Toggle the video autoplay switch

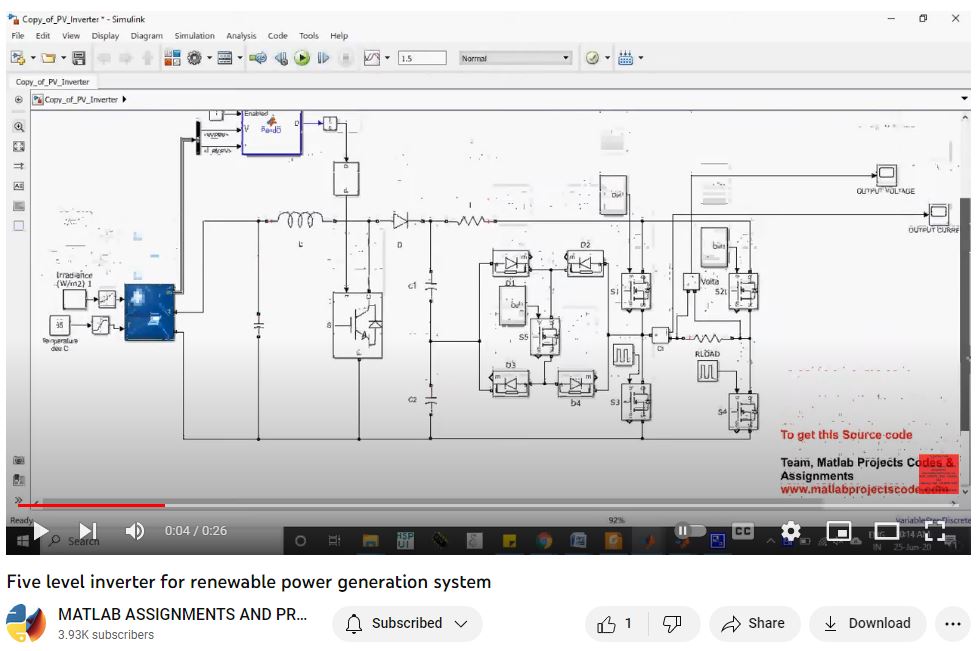coord(689,531)
